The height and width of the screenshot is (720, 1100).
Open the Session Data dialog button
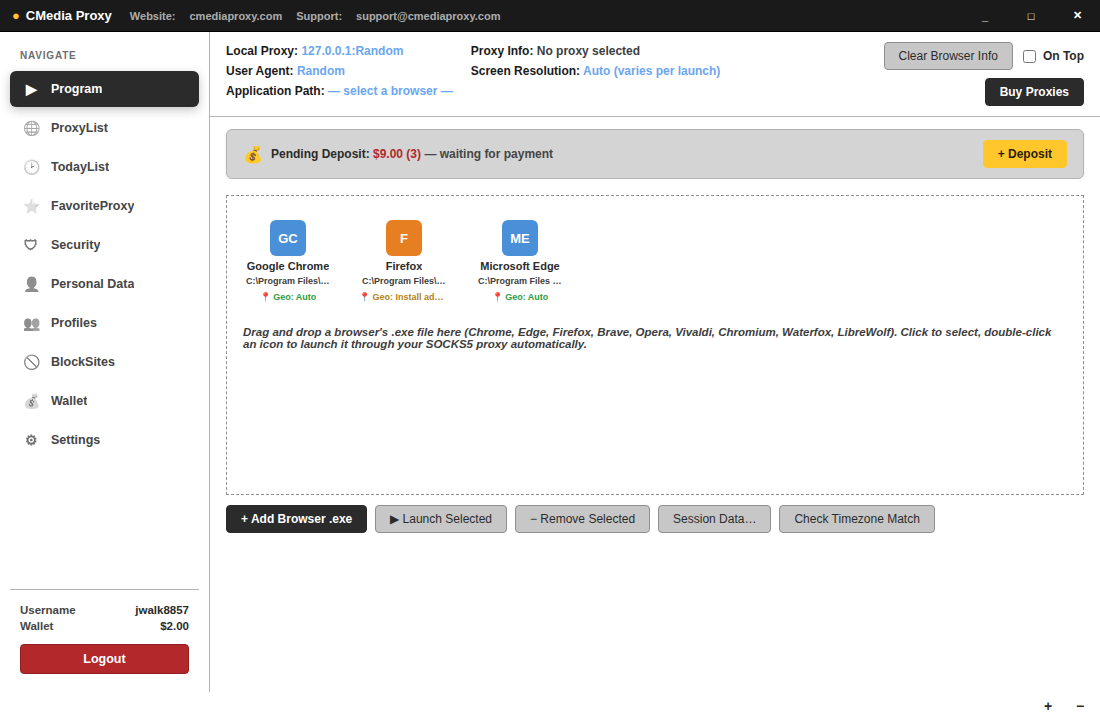(x=714, y=519)
